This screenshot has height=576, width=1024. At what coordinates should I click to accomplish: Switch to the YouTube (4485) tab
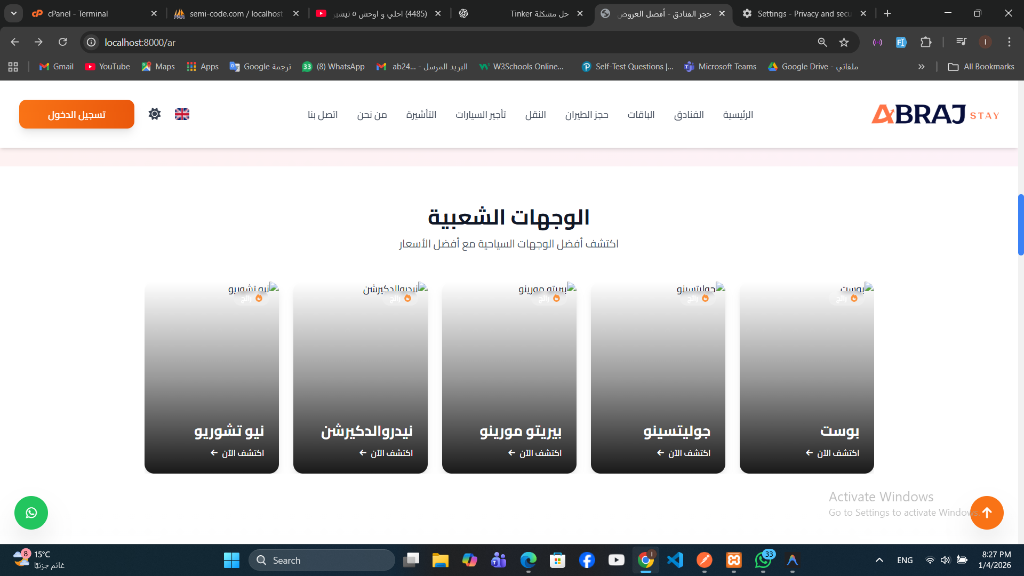pos(377,13)
